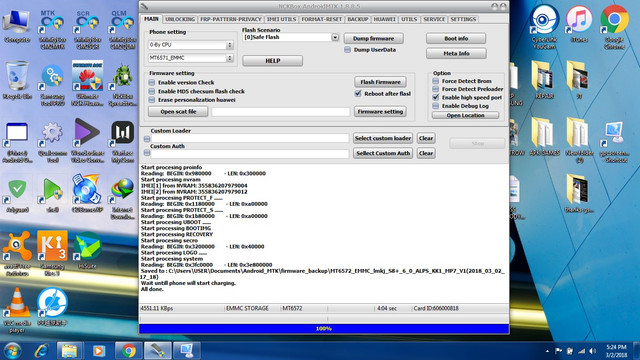Click the scat file path field

(281, 112)
